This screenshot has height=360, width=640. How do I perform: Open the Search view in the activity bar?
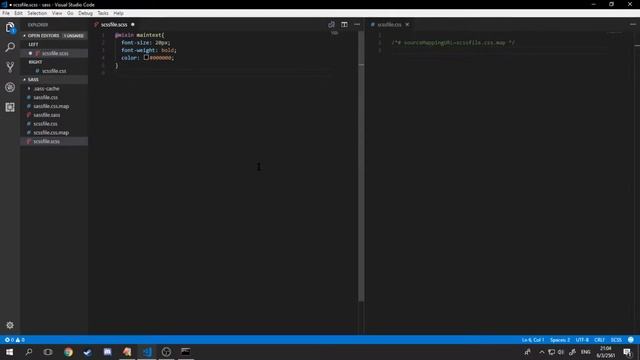pos(10,47)
